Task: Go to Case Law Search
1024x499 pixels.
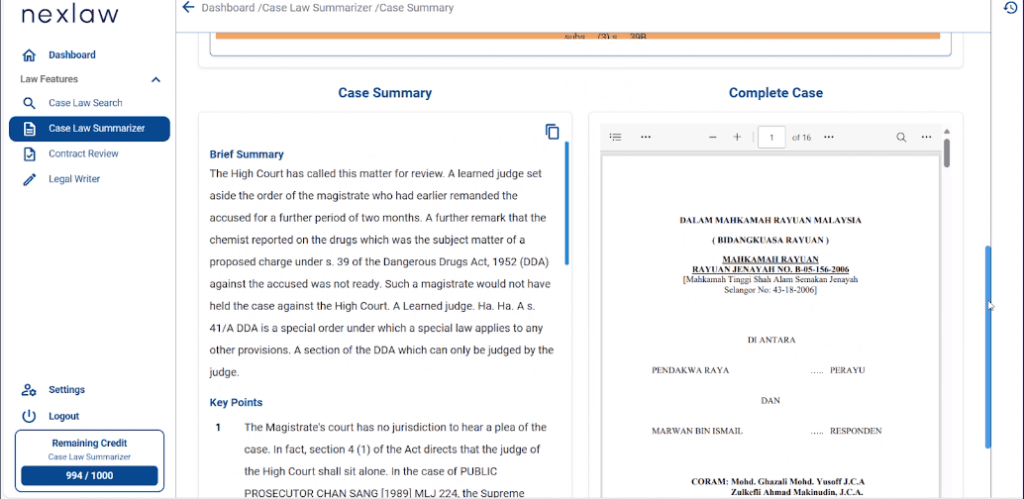Action: click(86, 103)
